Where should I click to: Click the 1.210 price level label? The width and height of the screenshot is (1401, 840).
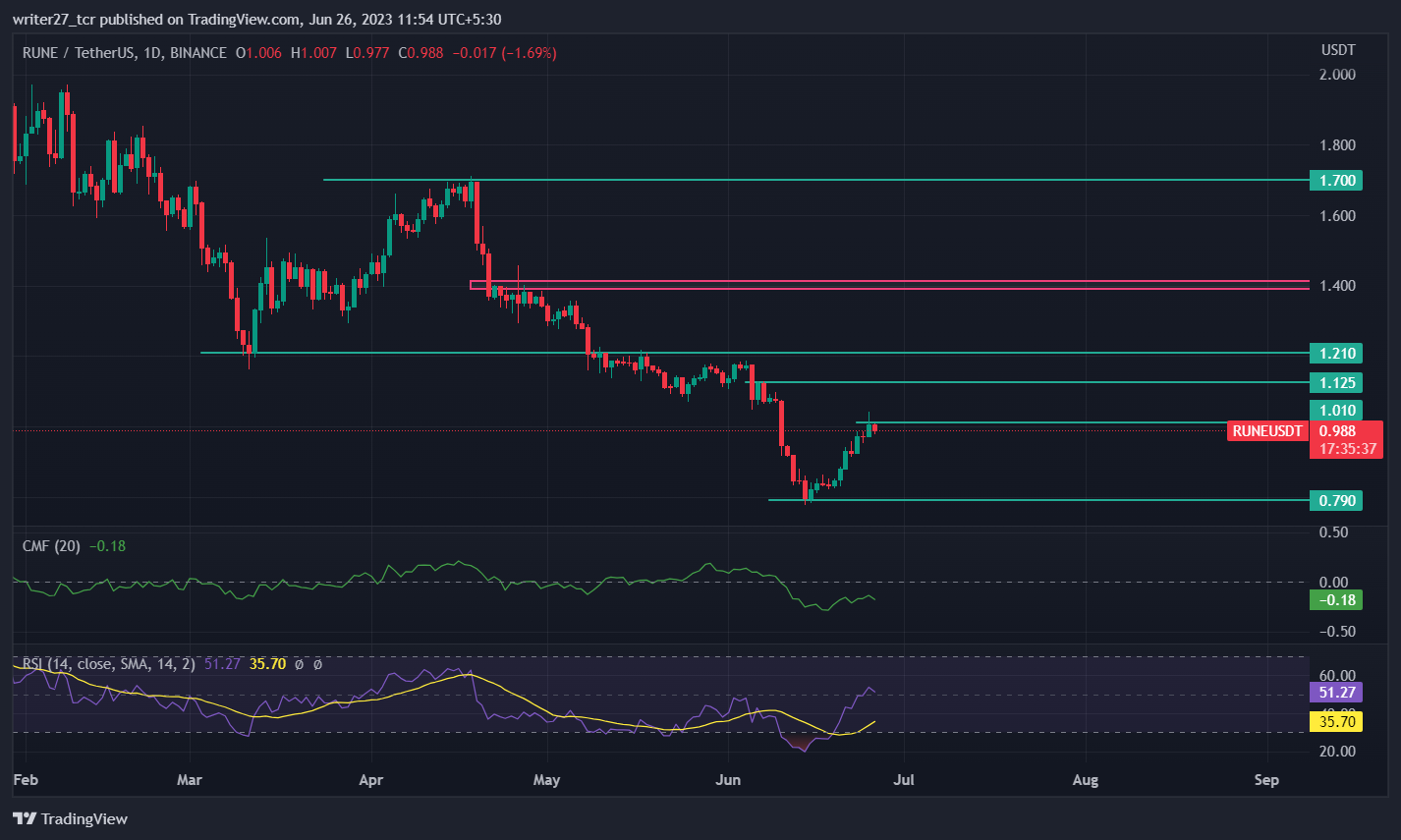pyautogui.click(x=1336, y=353)
